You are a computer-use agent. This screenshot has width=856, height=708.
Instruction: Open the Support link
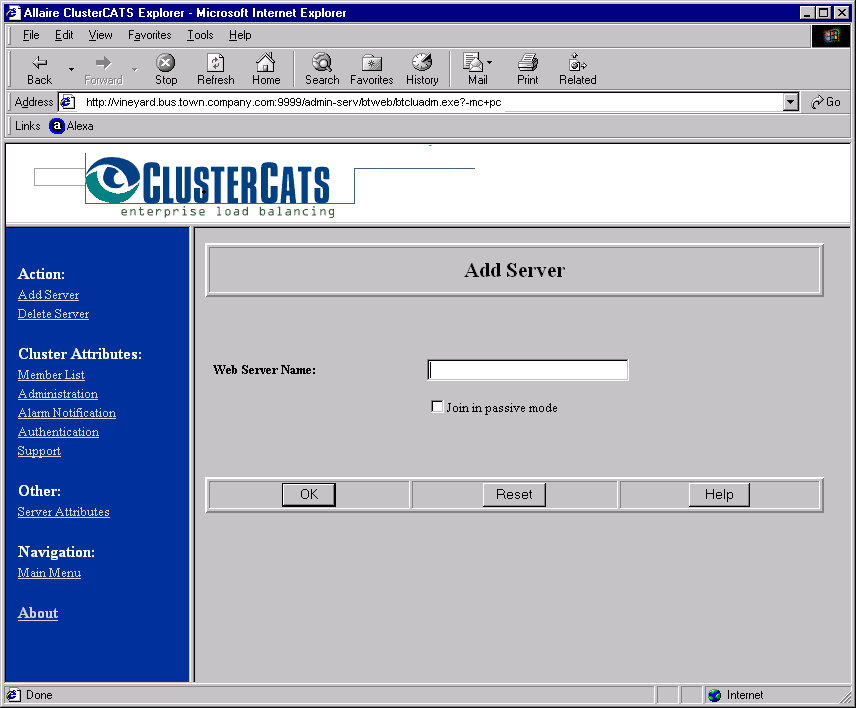click(x=39, y=451)
